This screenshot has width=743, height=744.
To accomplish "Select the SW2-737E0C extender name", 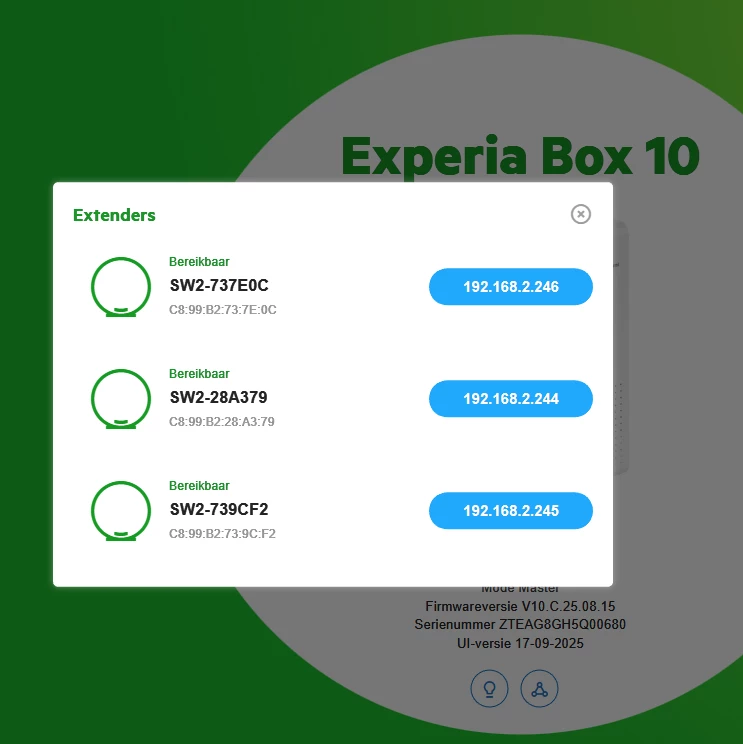I will [x=219, y=285].
